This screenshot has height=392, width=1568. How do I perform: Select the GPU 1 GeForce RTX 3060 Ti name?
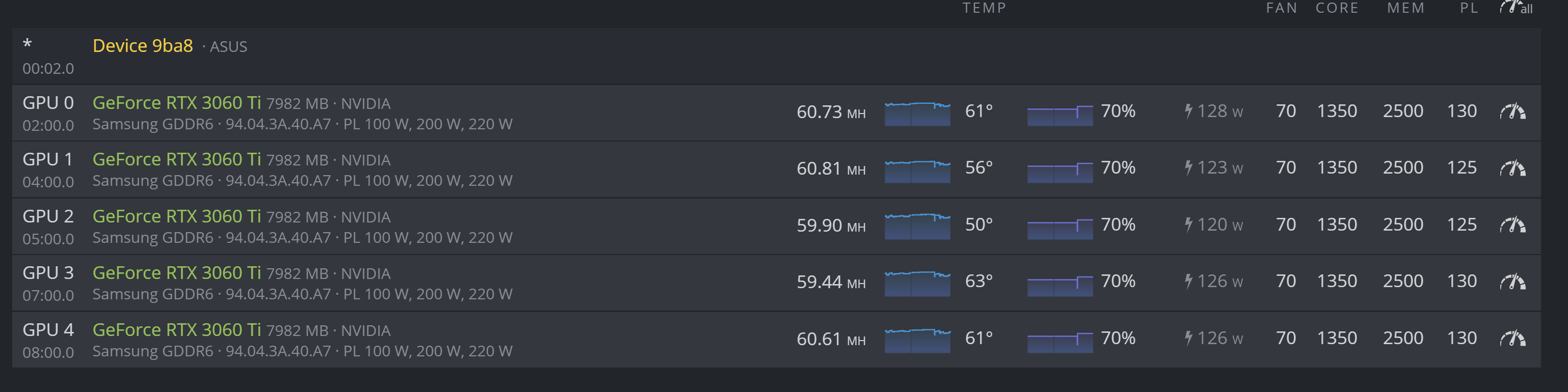click(x=176, y=159)
